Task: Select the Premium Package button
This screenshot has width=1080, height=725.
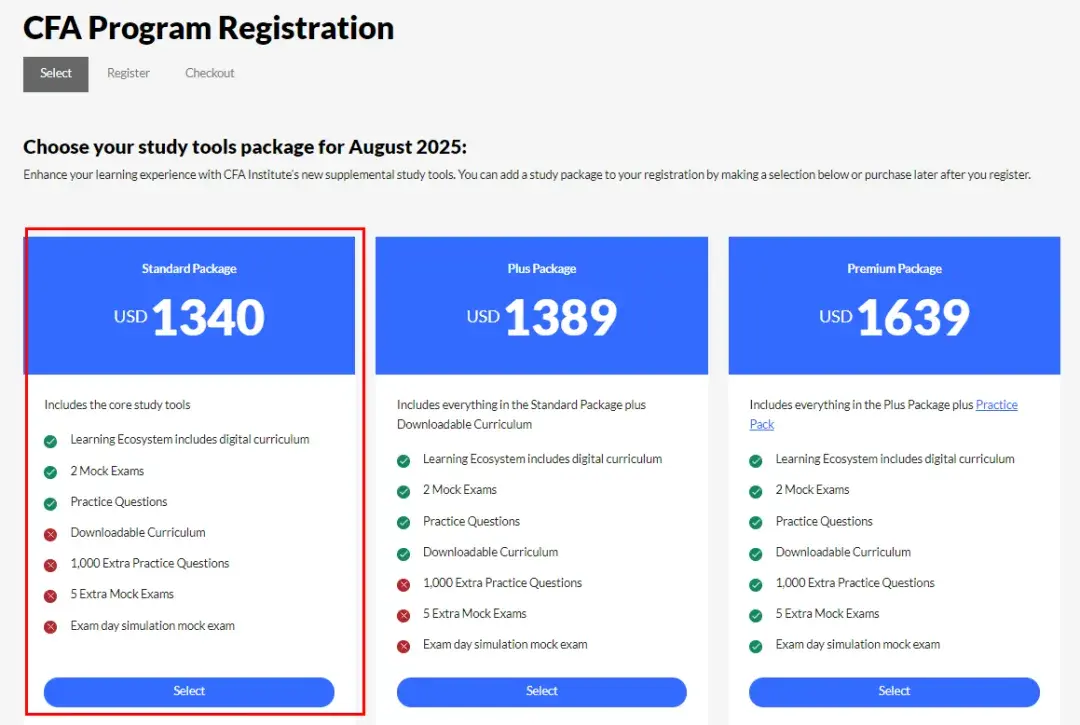Action: click(x=894, y=691)
